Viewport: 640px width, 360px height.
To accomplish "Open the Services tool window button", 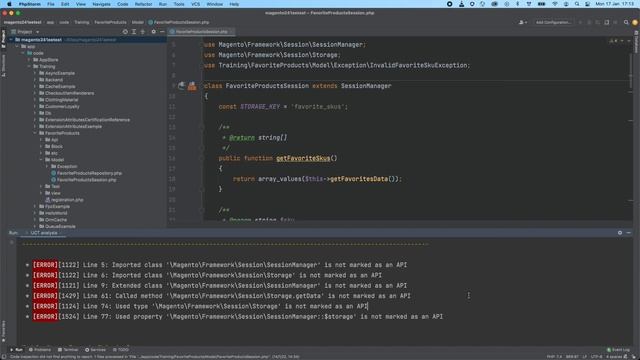I will pyautogui.click(x=95, y=350).
